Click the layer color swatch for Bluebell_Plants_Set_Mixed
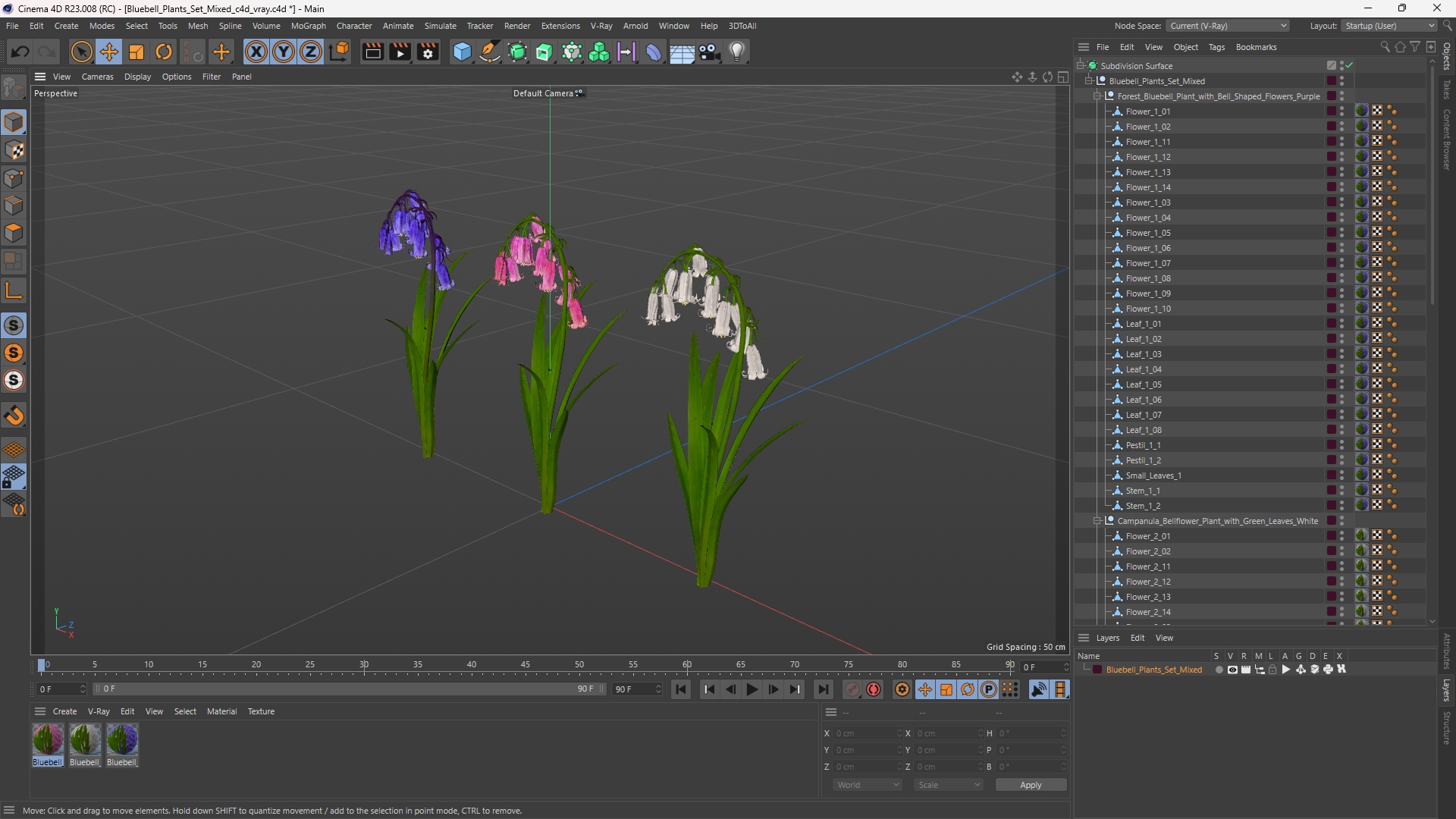The height and width of the screenshot is (819, 1456). coord(1097,670)
